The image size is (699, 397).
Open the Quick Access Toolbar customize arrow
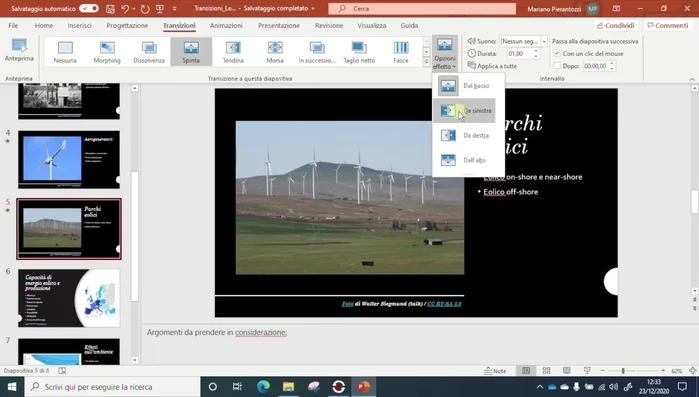tap(174, 8)
